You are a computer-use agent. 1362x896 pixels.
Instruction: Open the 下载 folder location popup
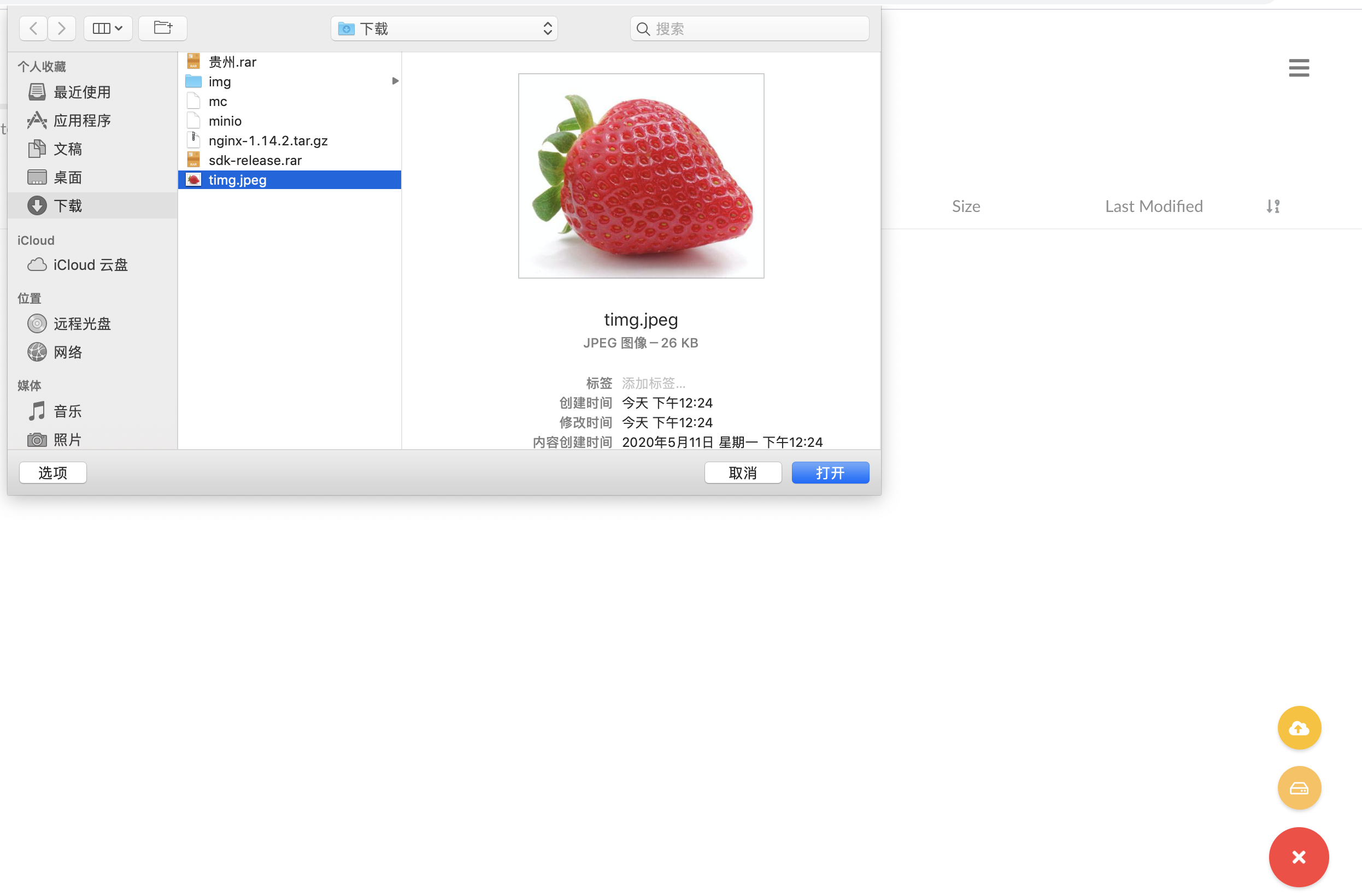pyautogui.click(x=444, y=28)
